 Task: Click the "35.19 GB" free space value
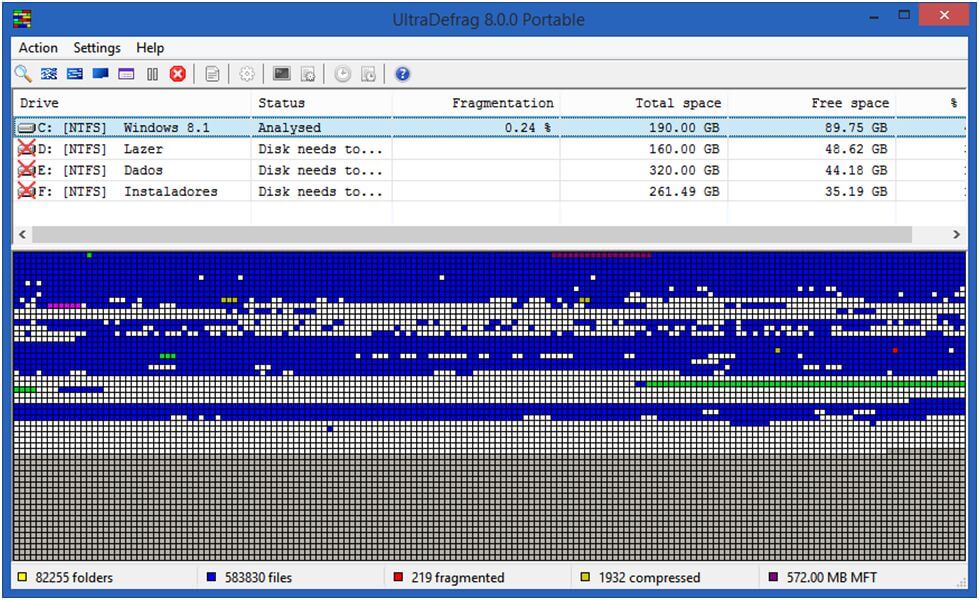856,192
